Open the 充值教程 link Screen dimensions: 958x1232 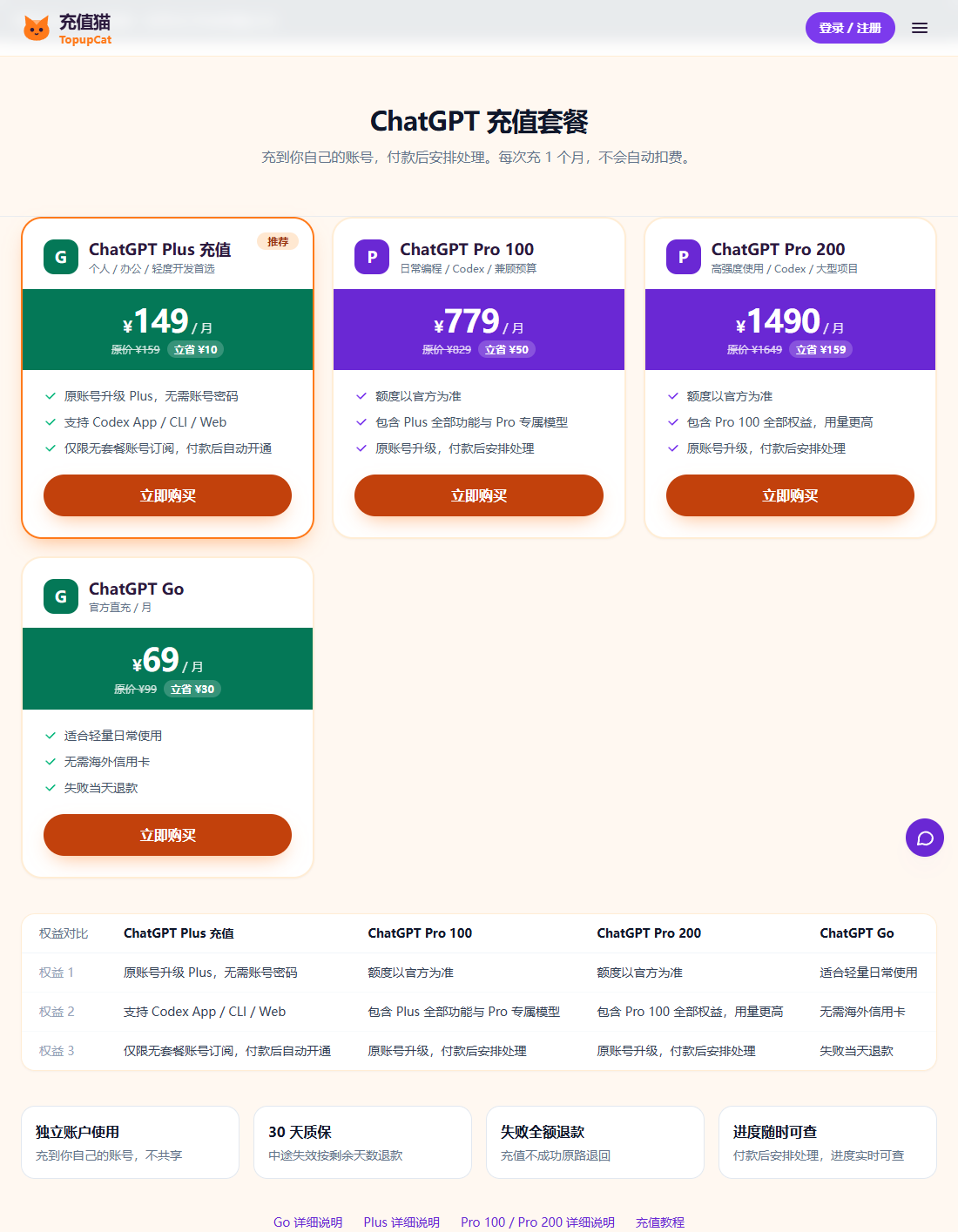click(x=660, y=1222)
